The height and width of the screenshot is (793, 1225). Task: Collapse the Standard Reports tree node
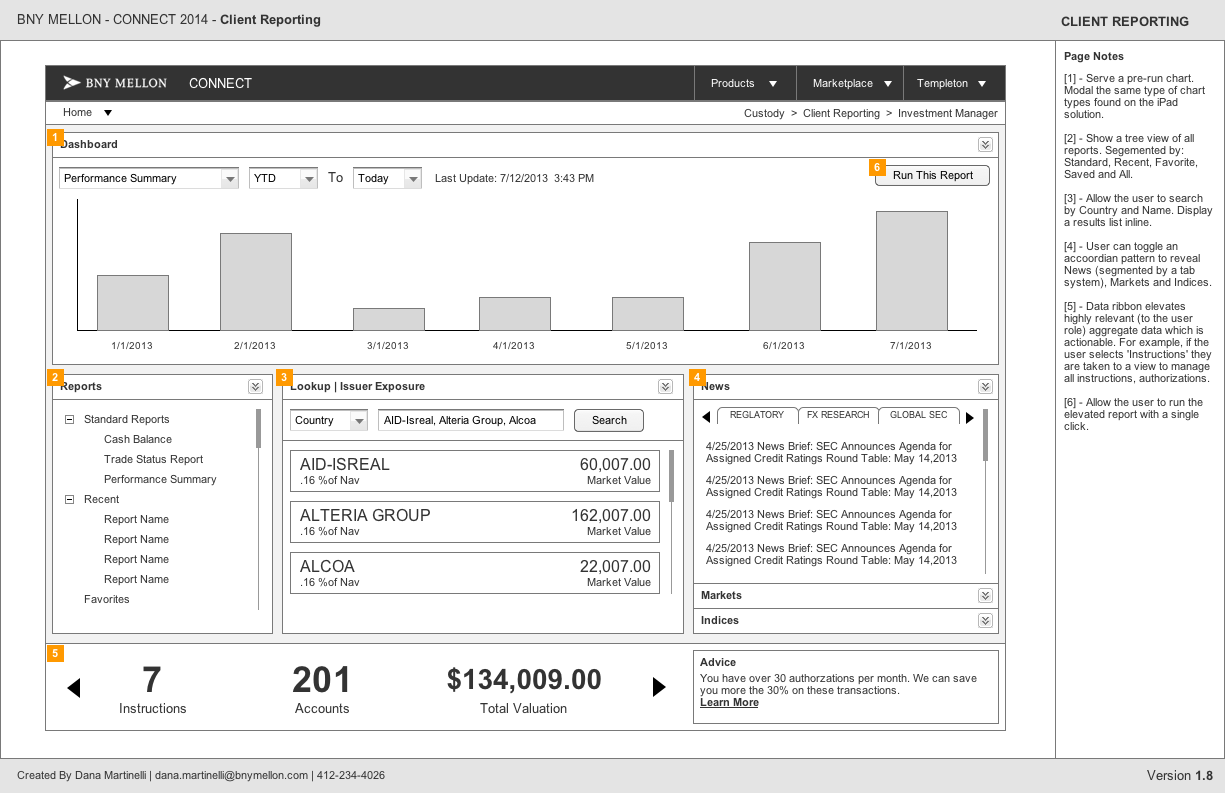(x=69, y=420)
